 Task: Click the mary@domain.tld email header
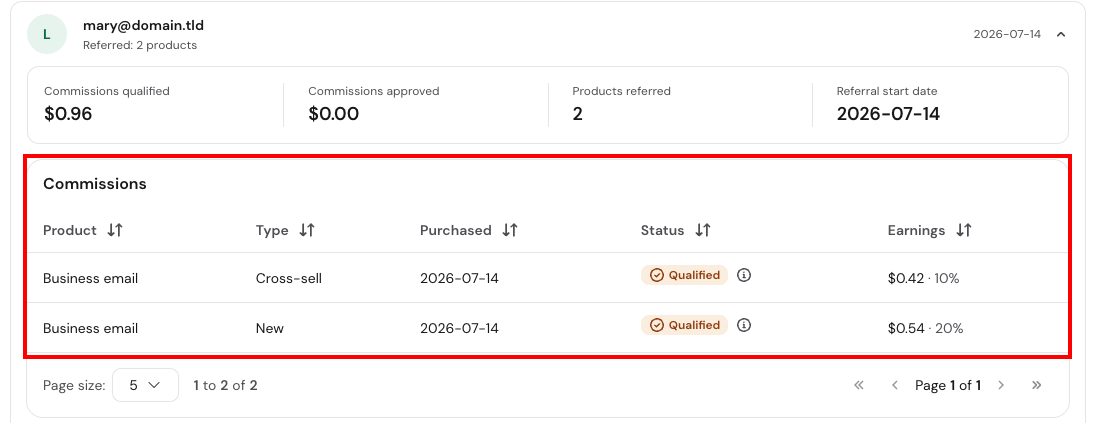coord(143,26)
